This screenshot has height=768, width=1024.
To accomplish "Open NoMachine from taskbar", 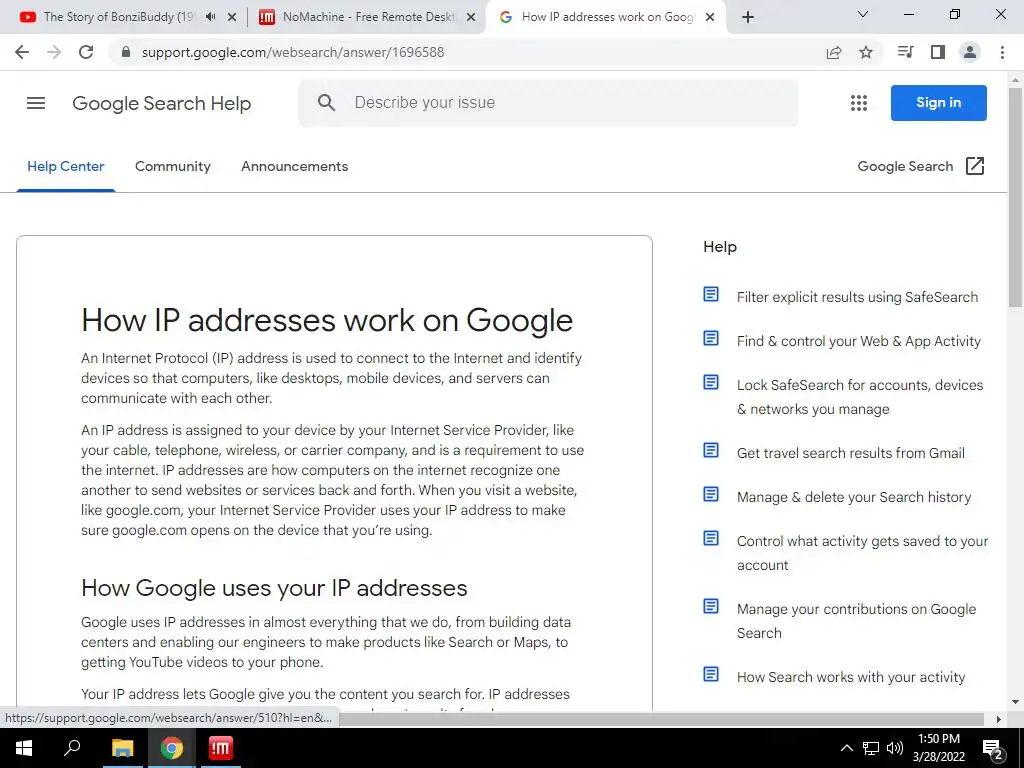I will 221,748.
